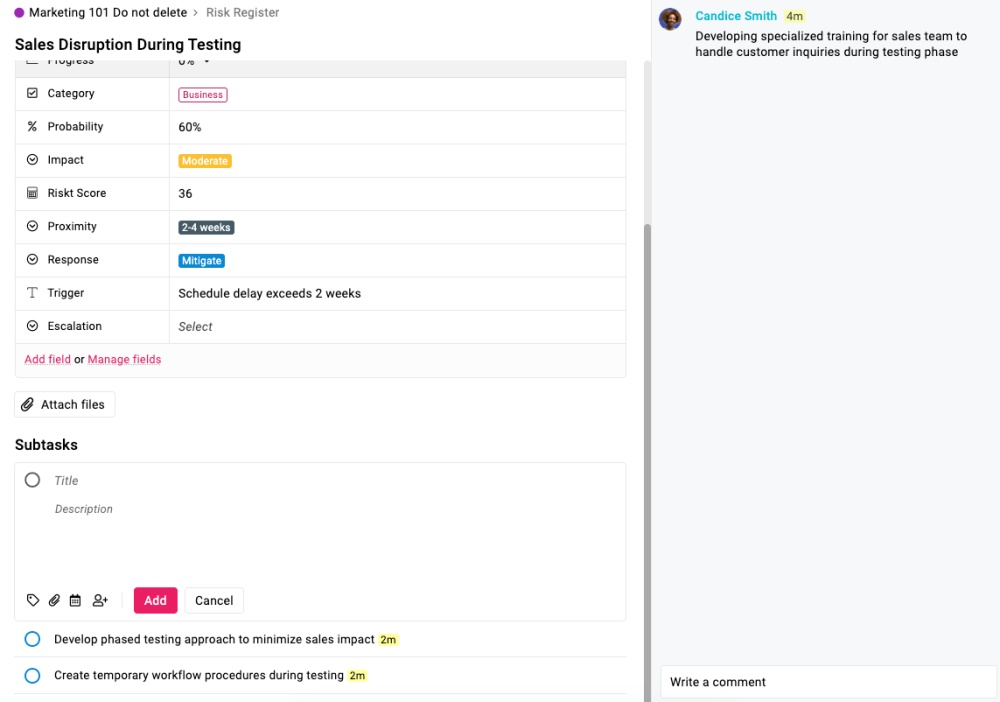
Task: Click the Riskt Score calculator icon
Action: [x=32, y=193]
